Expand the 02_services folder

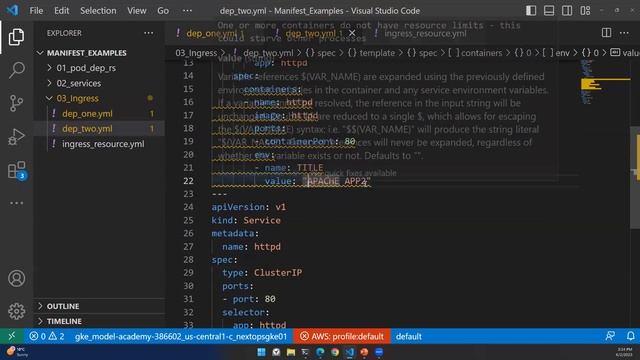(x=78, y=83)
